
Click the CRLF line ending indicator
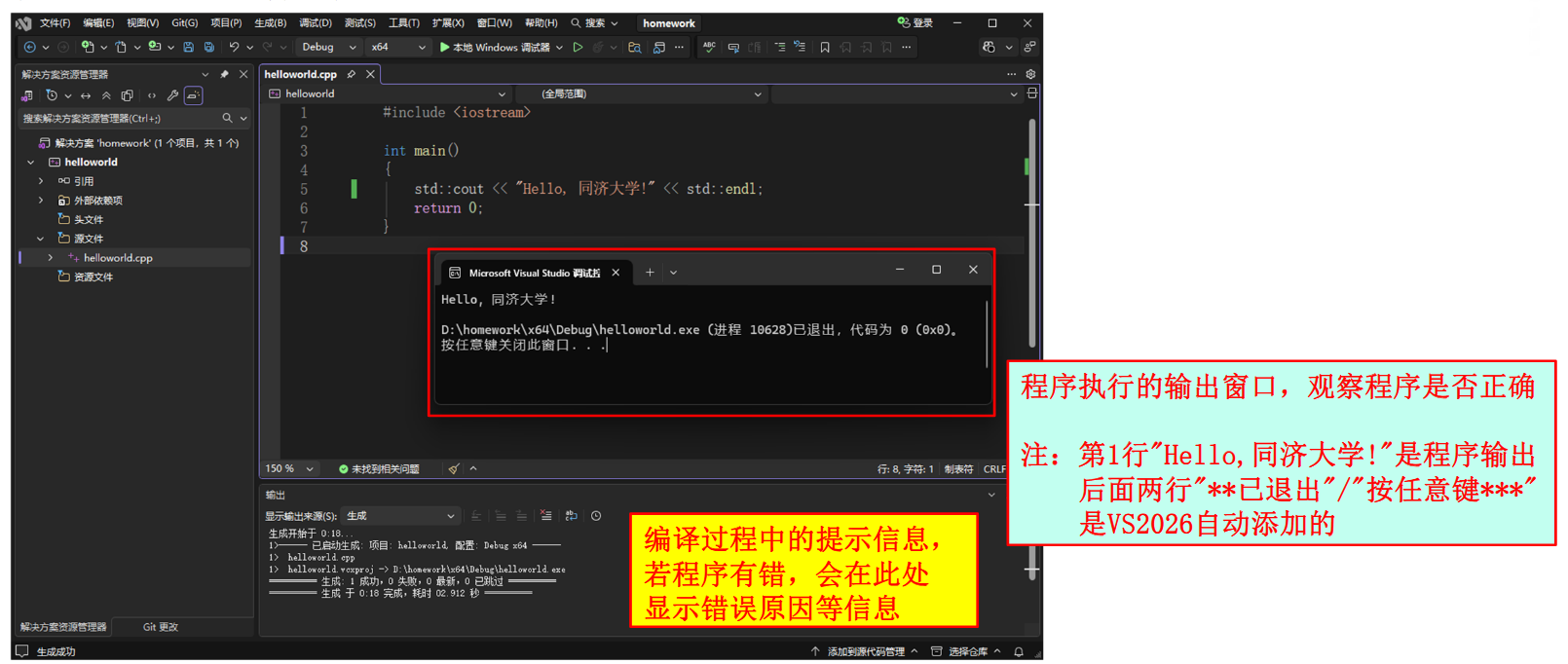pos(994,468)
